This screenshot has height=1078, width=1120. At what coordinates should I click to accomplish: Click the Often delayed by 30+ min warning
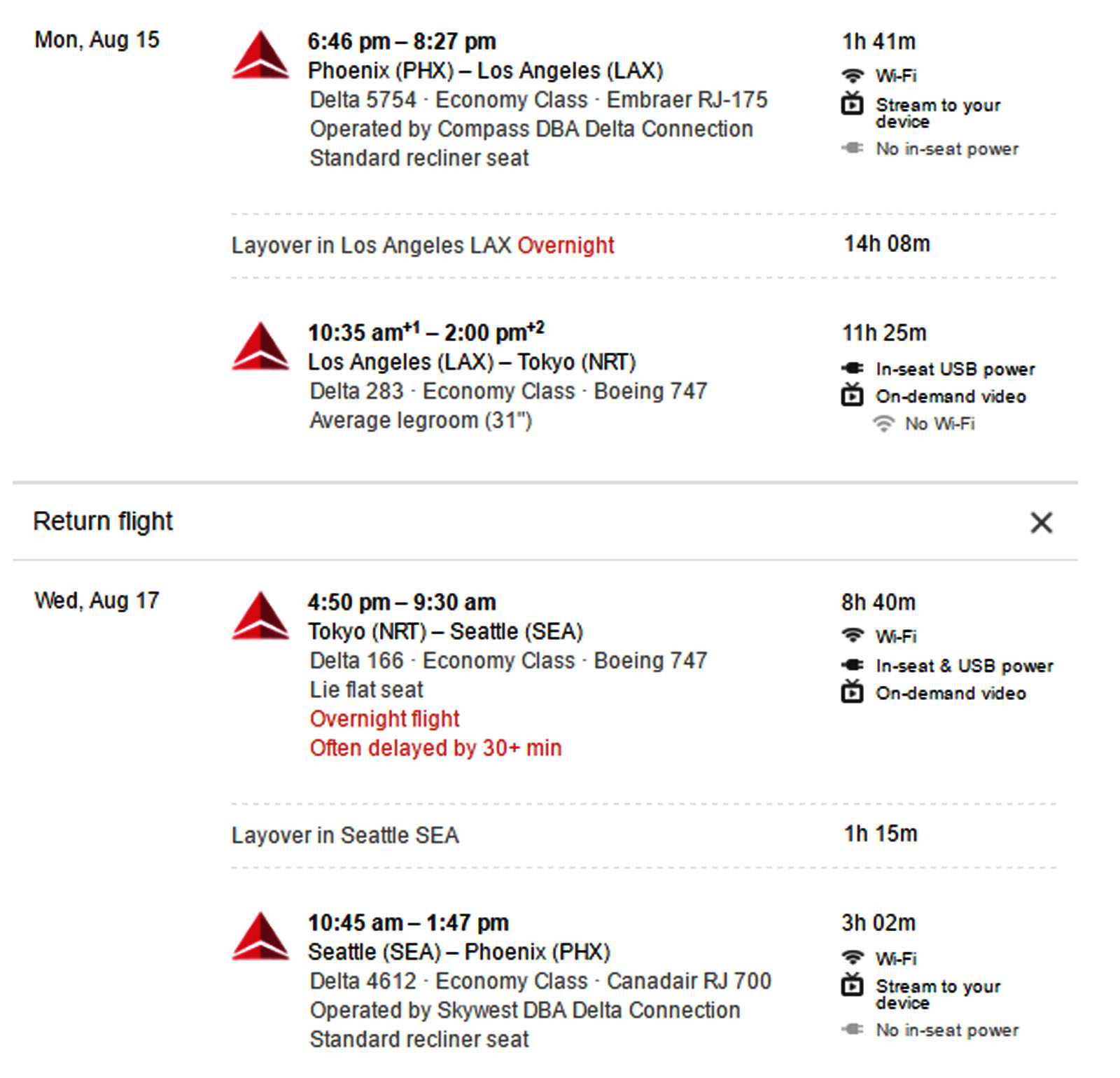click(x=435, y=748)
